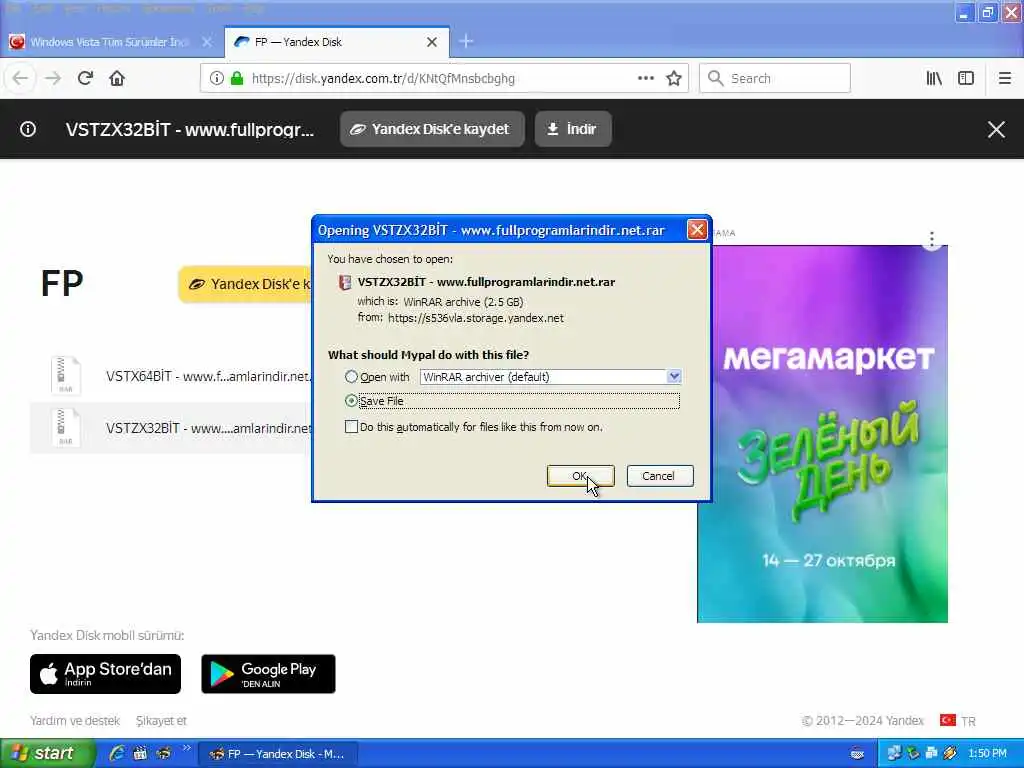Click the green padlock security icon
This screenshot has height=768, width=1024.
coord(237,78)
